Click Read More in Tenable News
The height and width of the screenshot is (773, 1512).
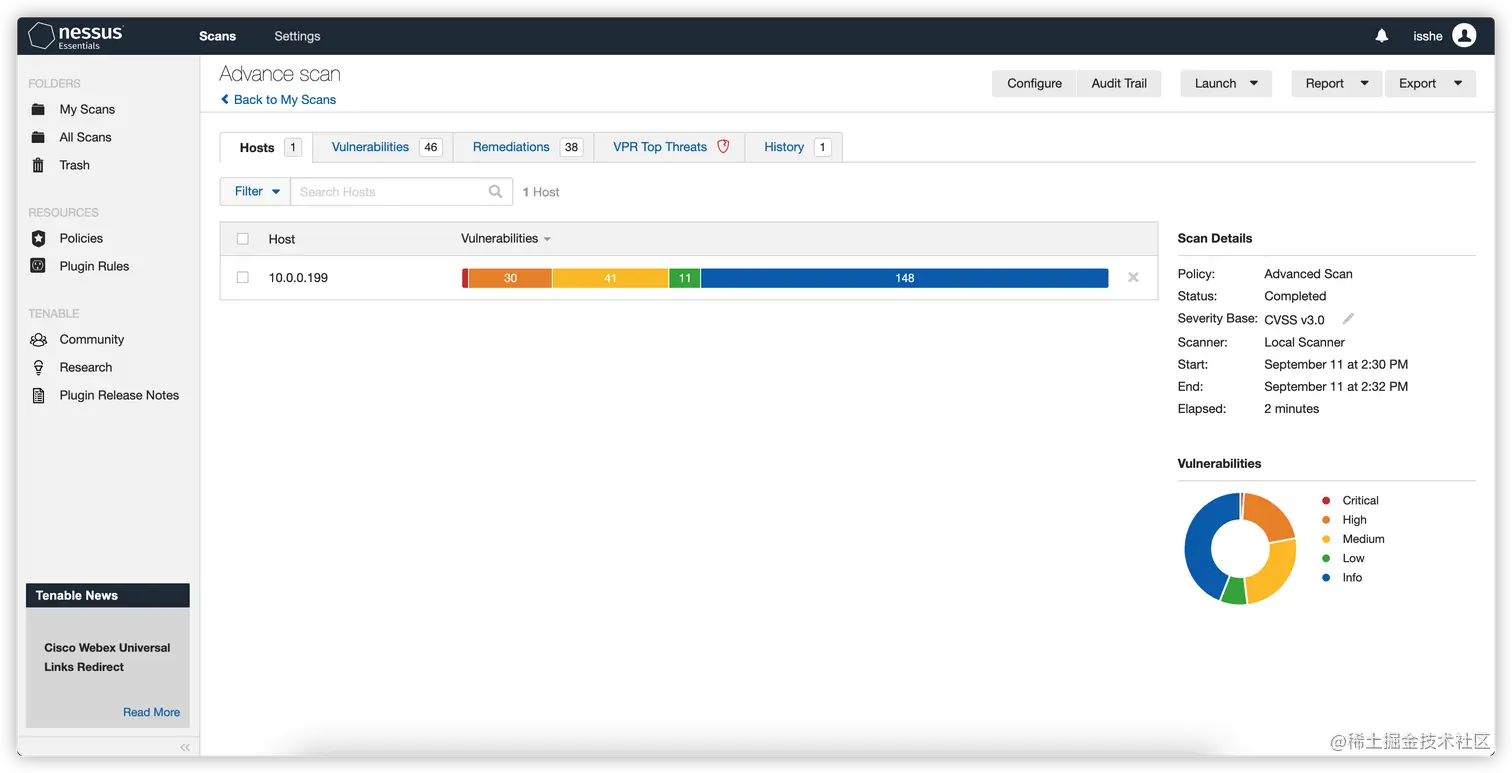151,712
